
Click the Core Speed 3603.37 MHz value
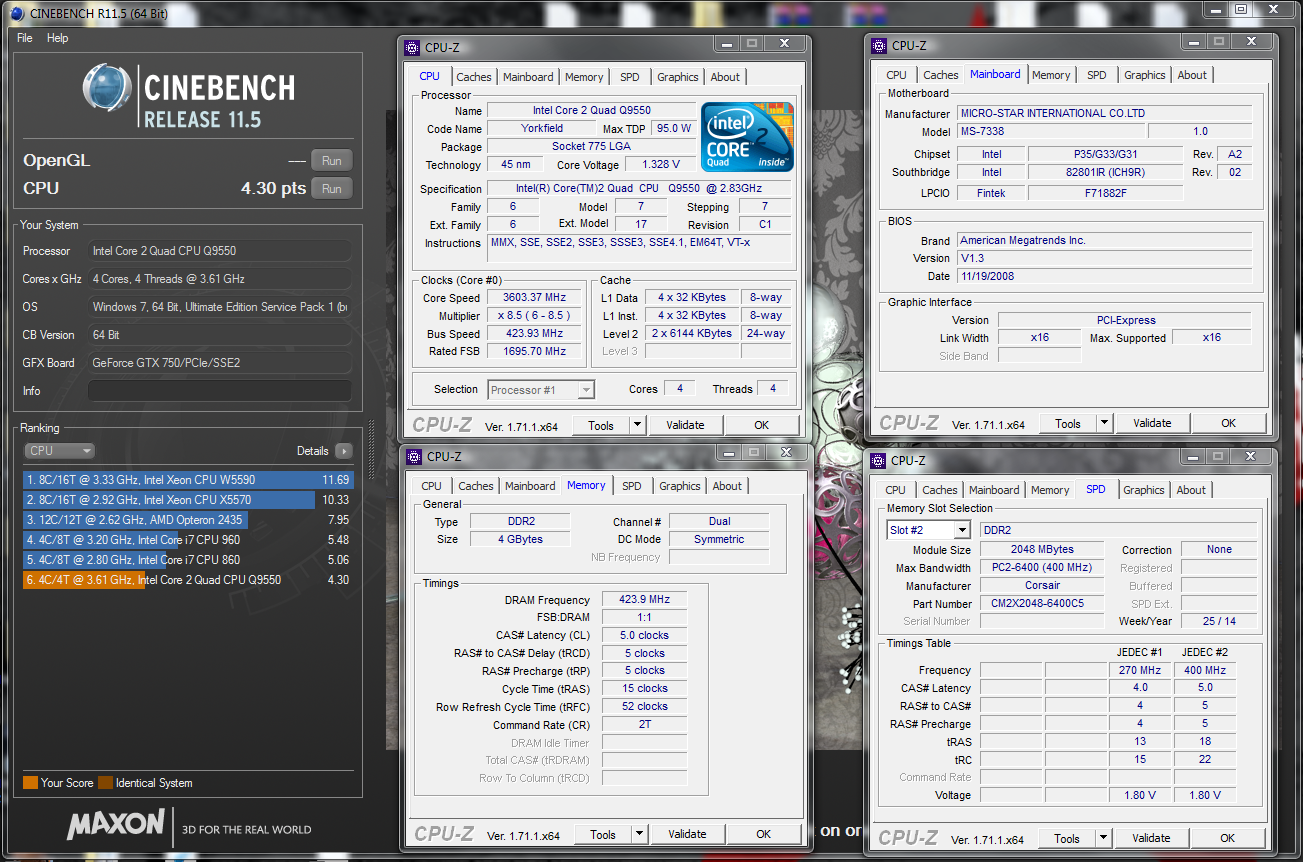(x=535, y=298)
